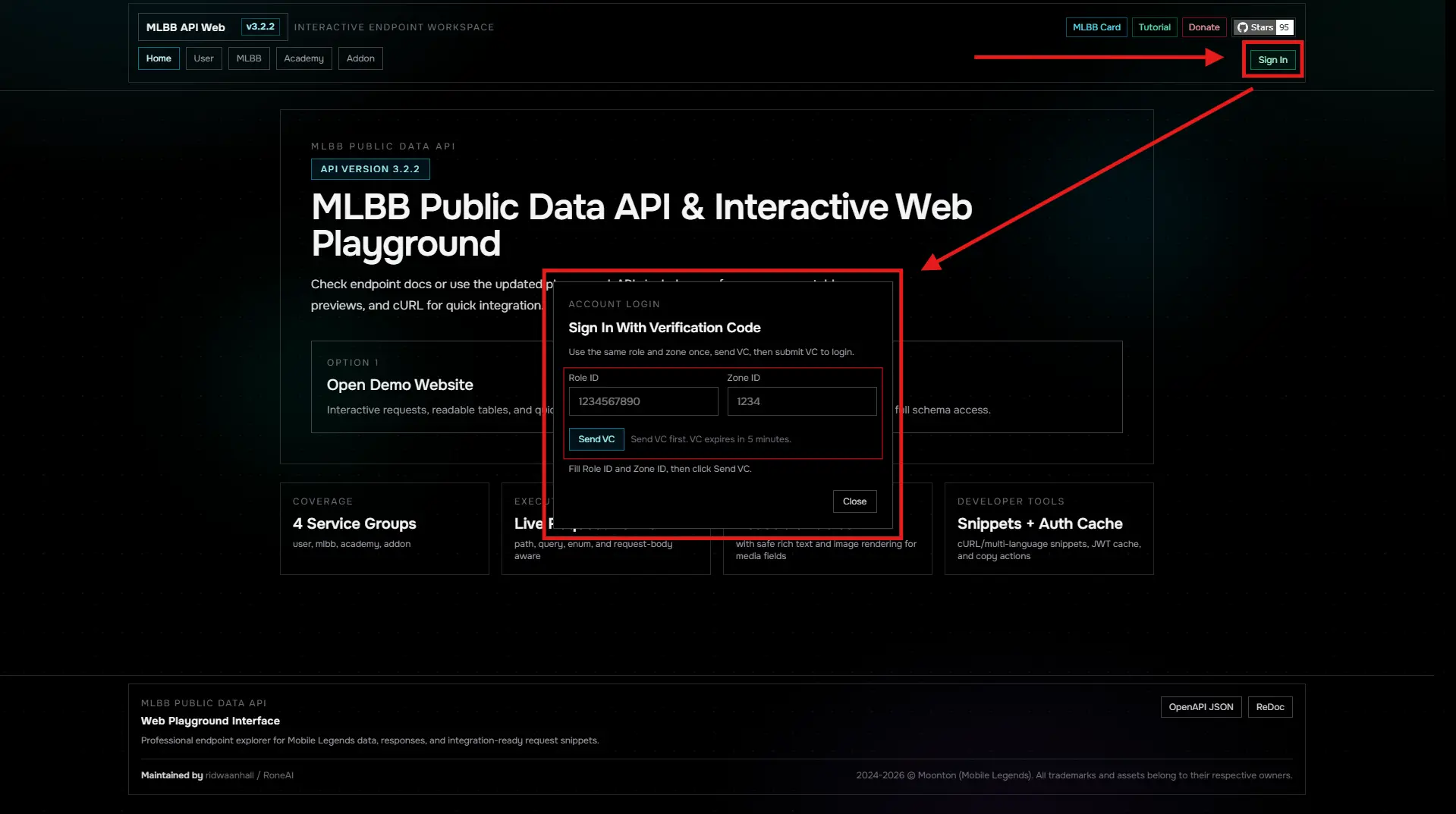Open the GitHub Stars badge
Viewport: 1456px width, 814px height.
pyautogui.click(x=1263, y=27)
